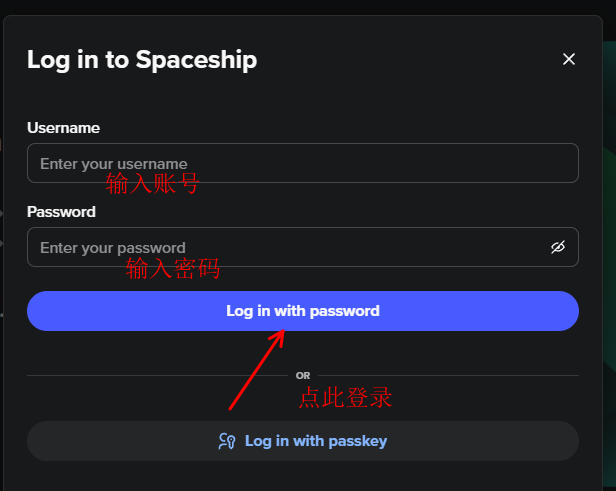
Task: Click the Log in with password button label
Action: point(303,311)
